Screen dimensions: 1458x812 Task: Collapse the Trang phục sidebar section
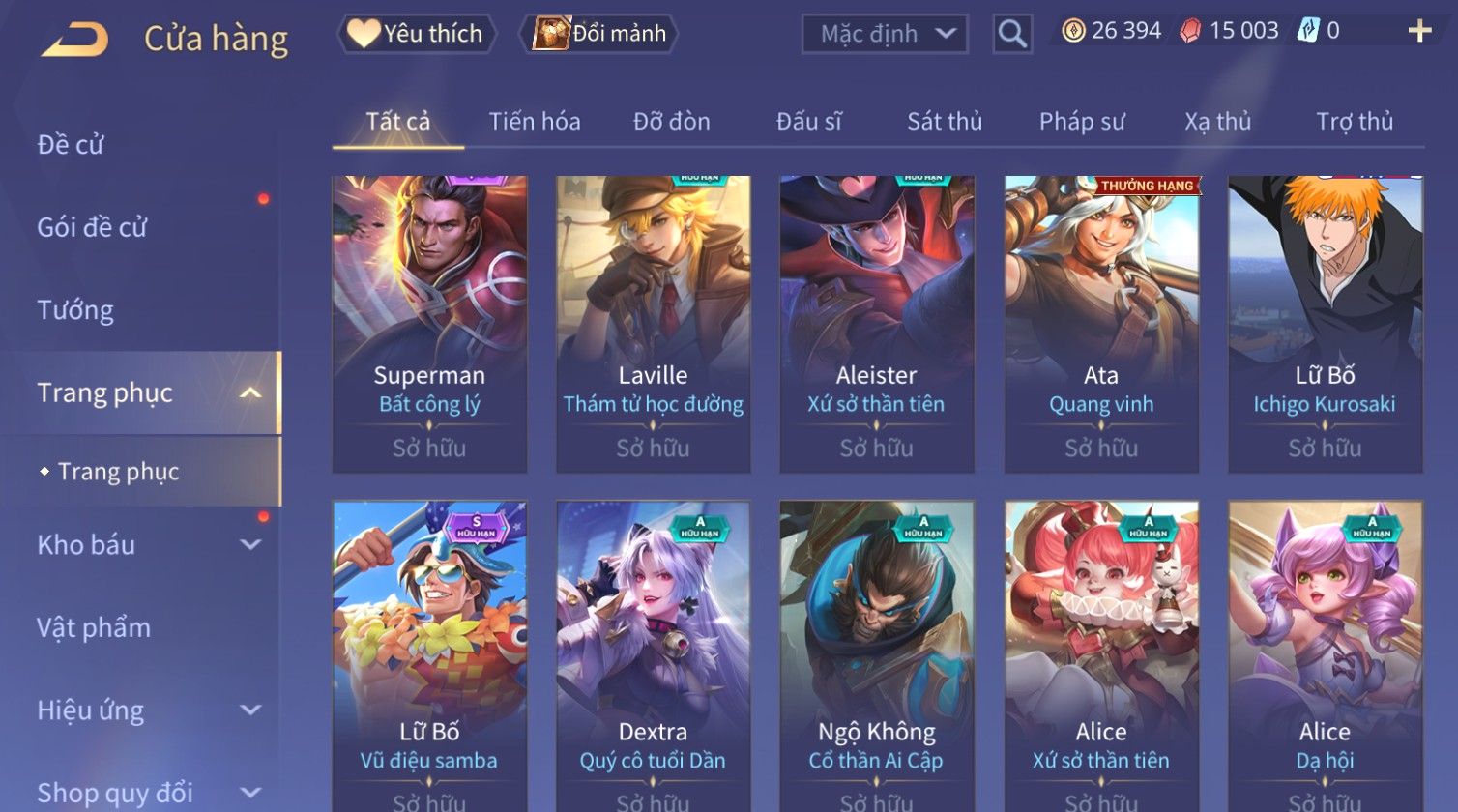(250, 392)
